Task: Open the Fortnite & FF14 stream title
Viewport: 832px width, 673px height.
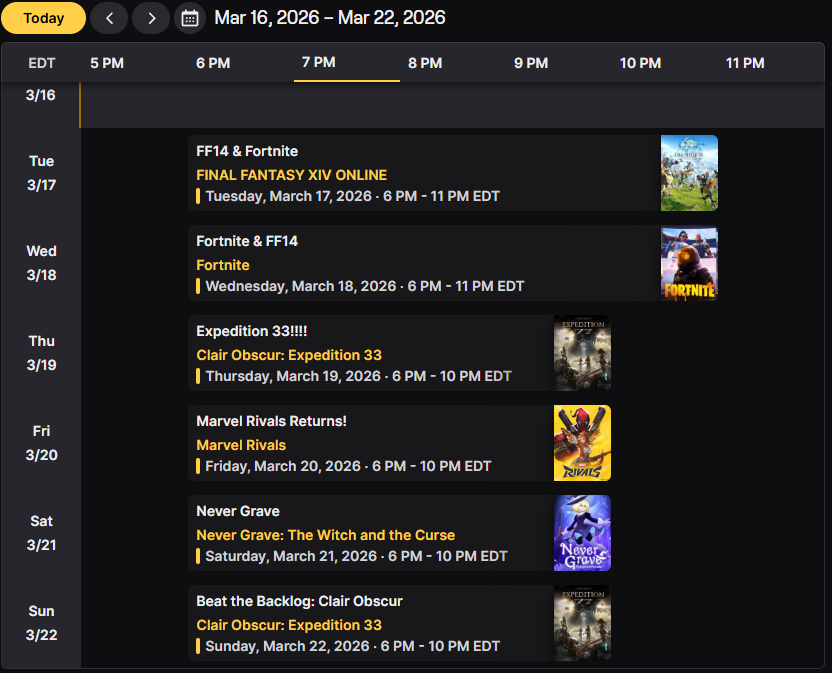Action: click(247, 241)
